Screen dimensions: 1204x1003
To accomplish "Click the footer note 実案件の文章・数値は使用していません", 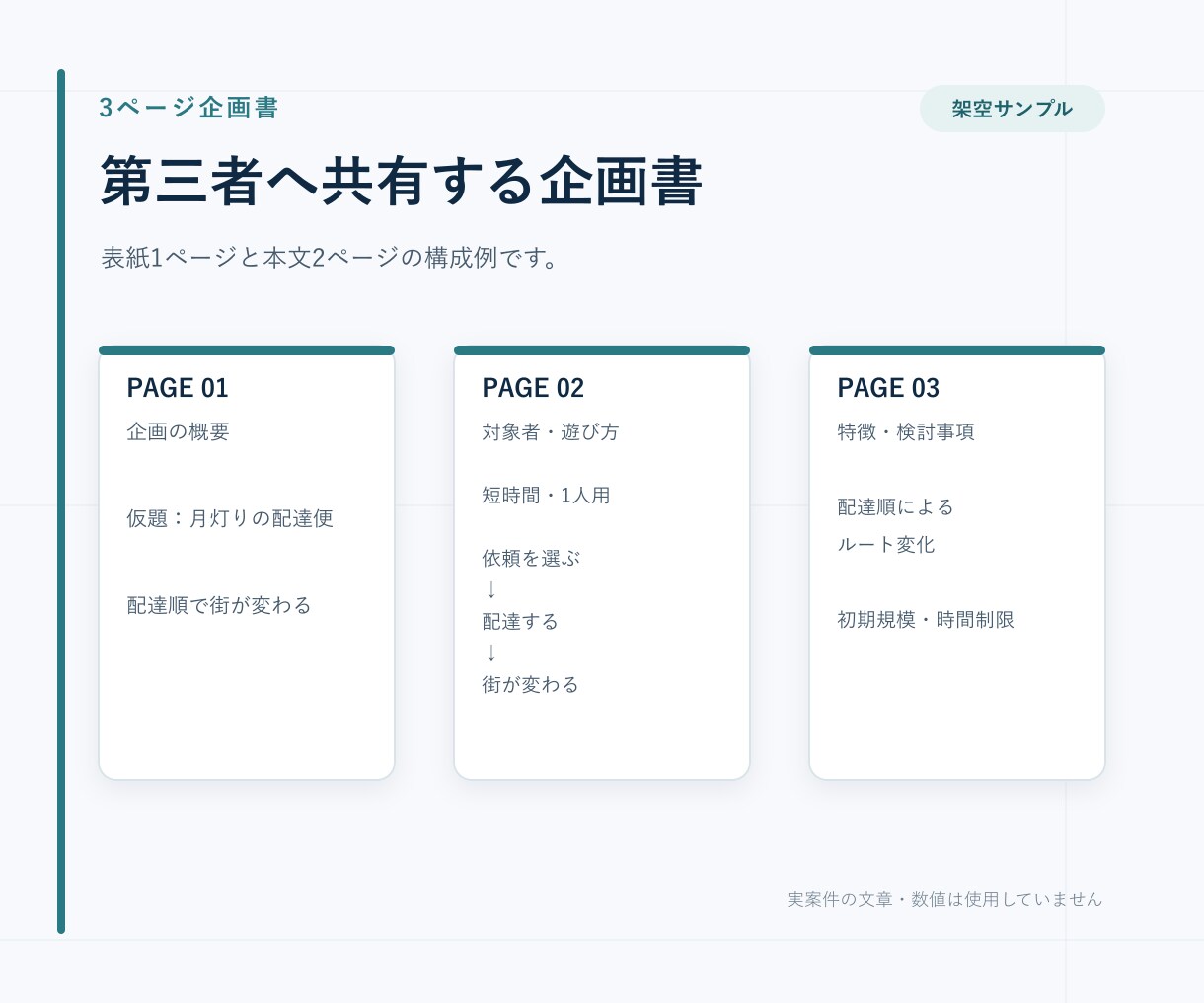I will tap(944, 899).
